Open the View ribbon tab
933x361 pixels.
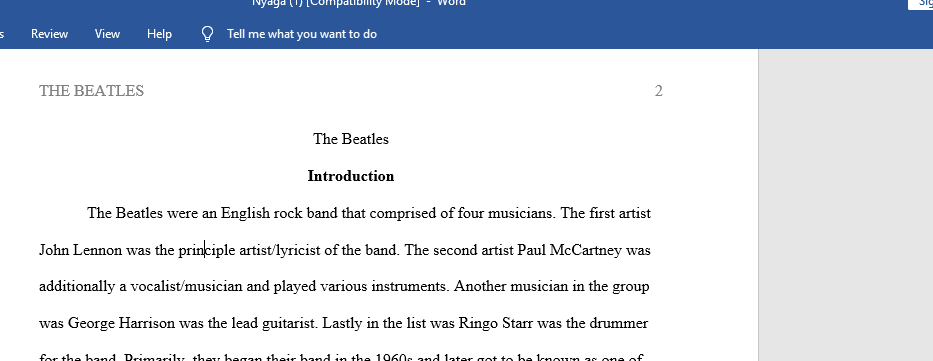pyautogui.click(x=107, y=34)
